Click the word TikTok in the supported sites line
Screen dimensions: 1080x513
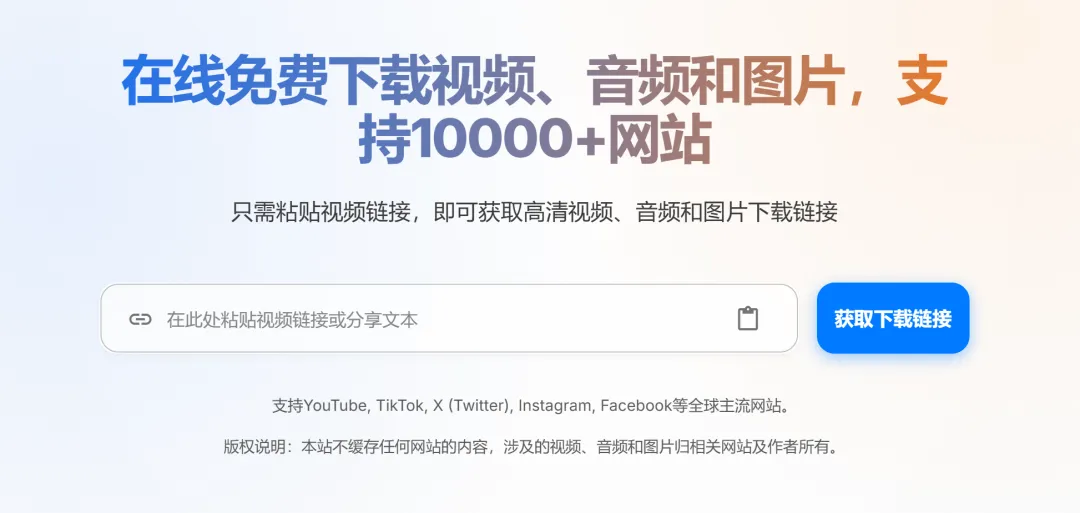400,406
